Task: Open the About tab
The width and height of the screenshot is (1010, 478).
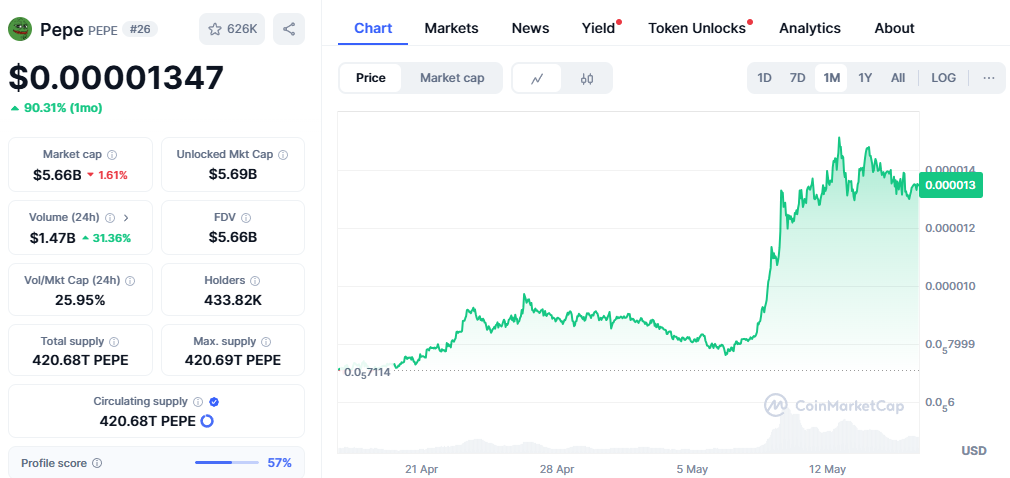Action: click(894, 28)
